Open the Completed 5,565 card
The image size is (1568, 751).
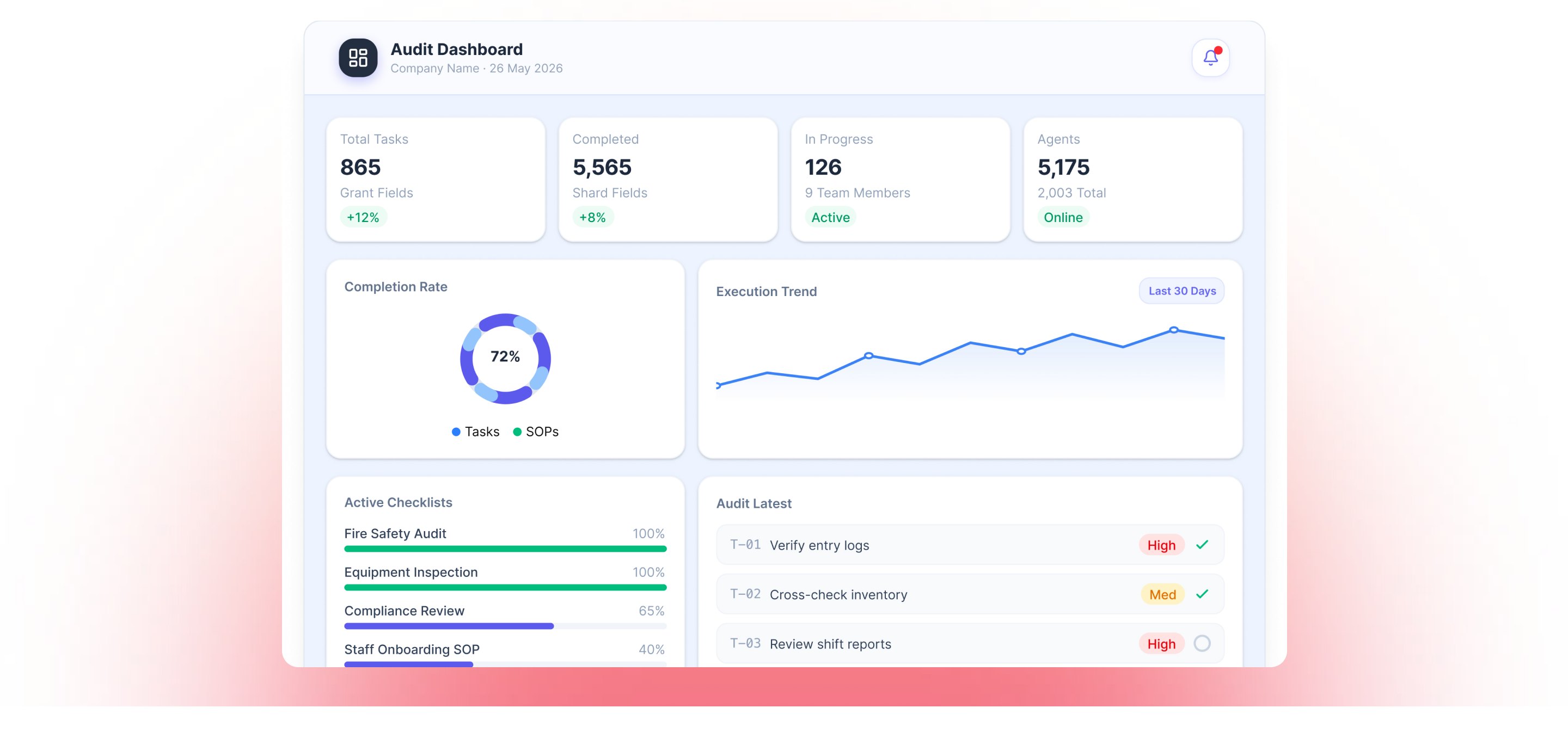pos(669,180)
